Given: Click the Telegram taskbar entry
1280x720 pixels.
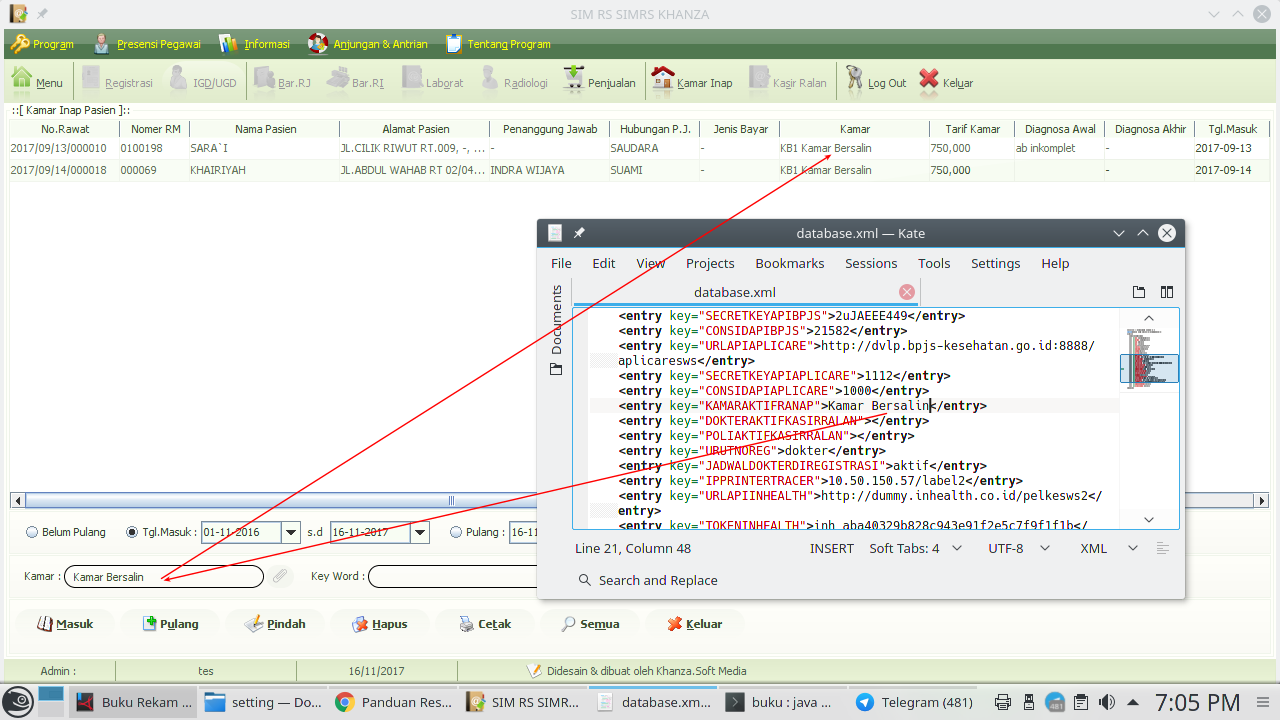Looking at the screenshot, I should point(914,702).
